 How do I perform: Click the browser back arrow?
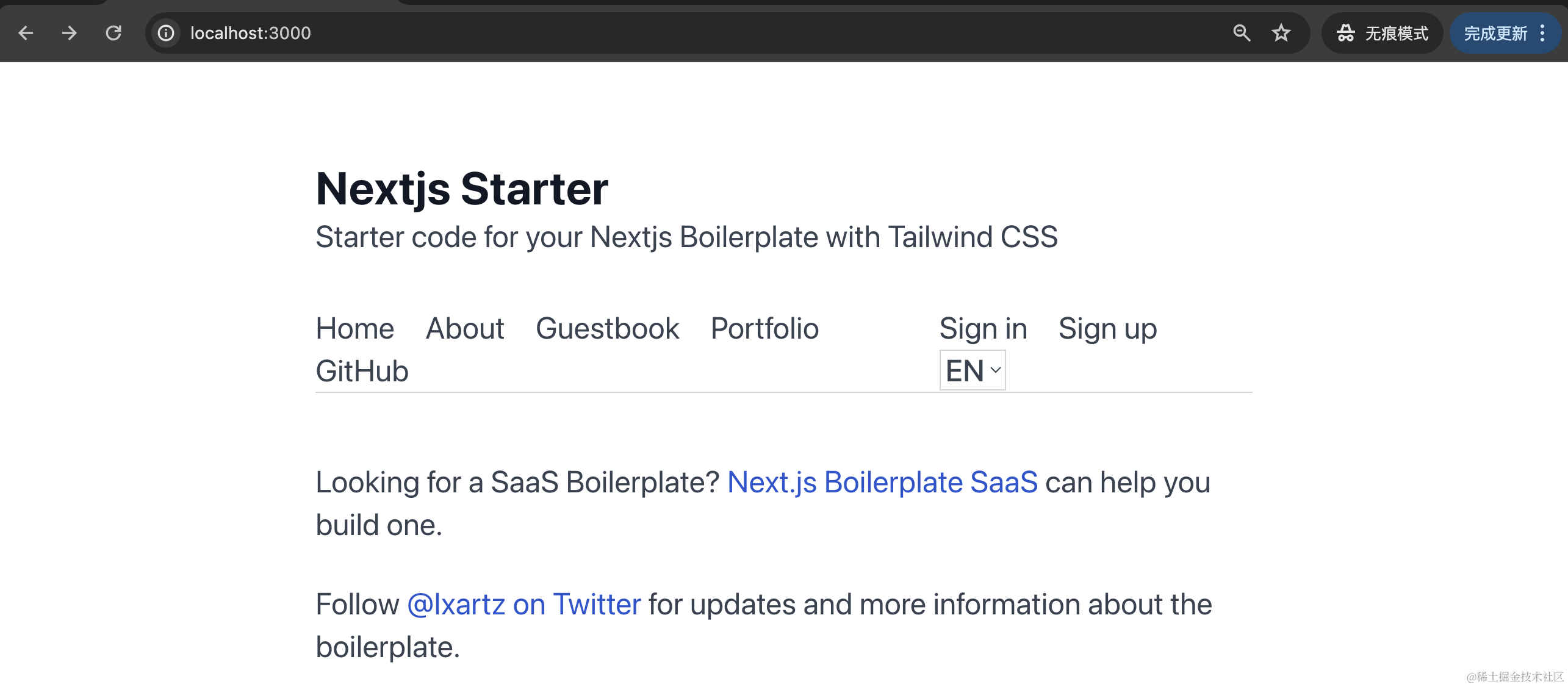[26, 33]
